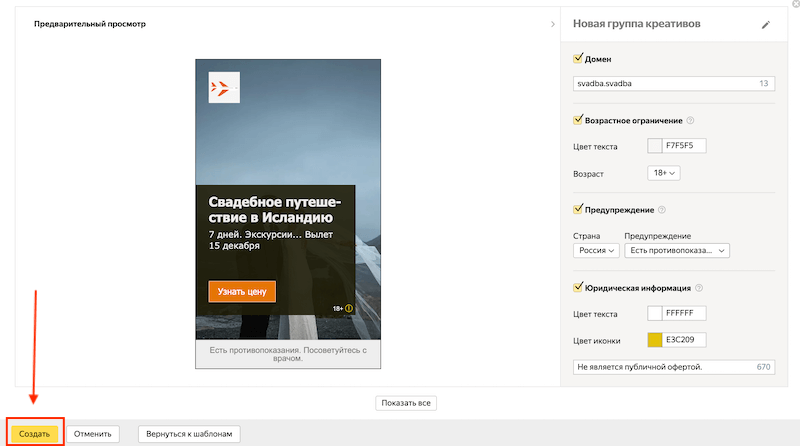The image size is (800, 446).
Task: Open the Страна dropdown showing Россия
Action: 596,251
